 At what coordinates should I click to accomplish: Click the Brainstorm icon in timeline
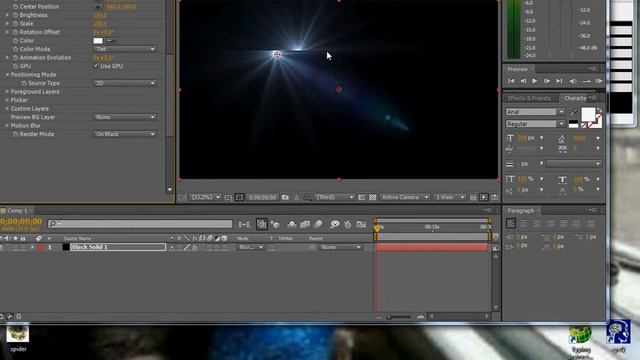click(x=335, y=224)
